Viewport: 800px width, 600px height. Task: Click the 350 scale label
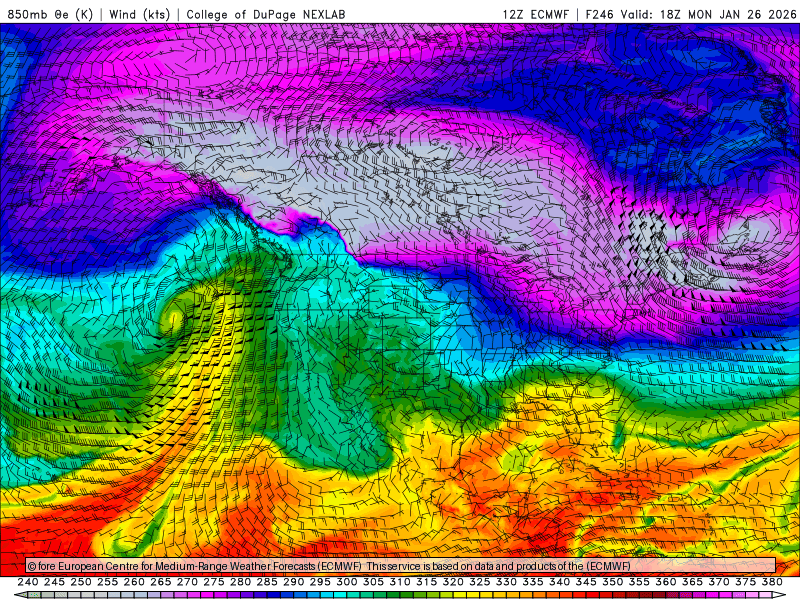coord(613,582)
